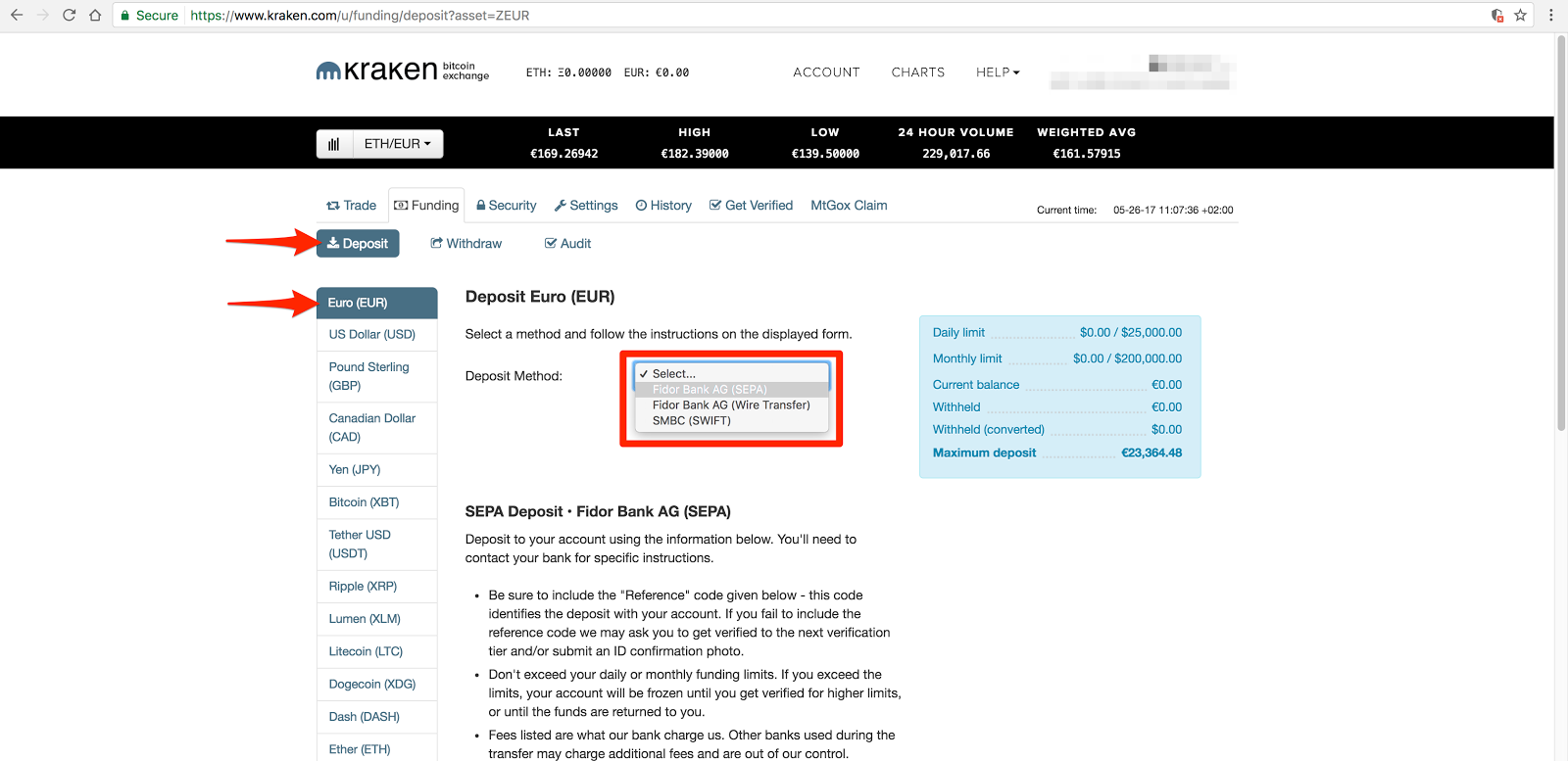Select Yen (JPY) currency
The width and height of the screenshot is (1568, 761).
point(377,470)
